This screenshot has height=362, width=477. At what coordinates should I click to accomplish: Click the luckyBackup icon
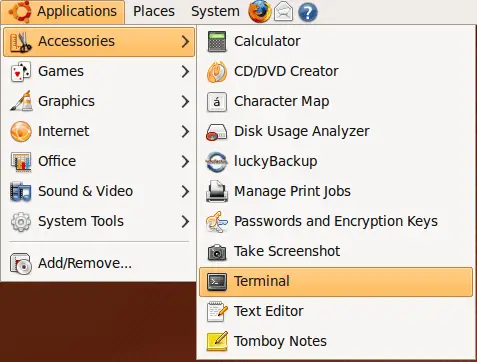pos(217,162)
